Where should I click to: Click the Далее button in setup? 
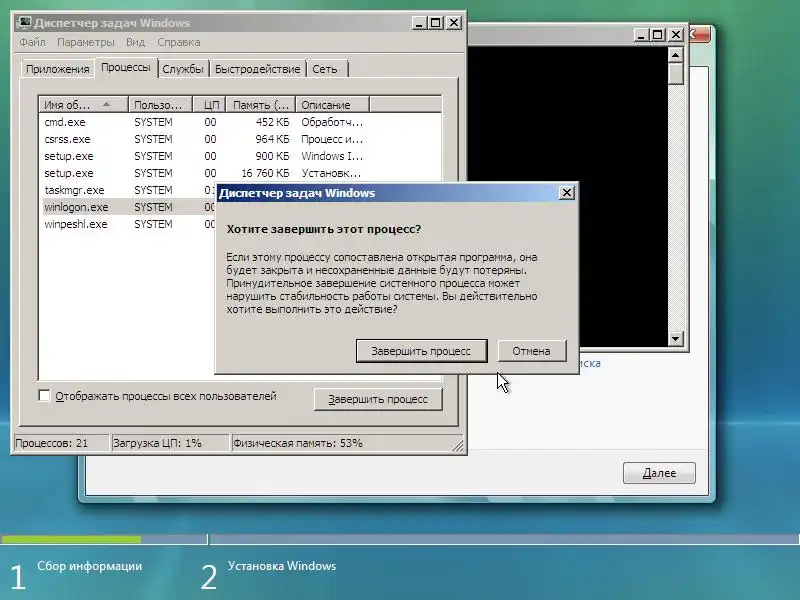659,473
